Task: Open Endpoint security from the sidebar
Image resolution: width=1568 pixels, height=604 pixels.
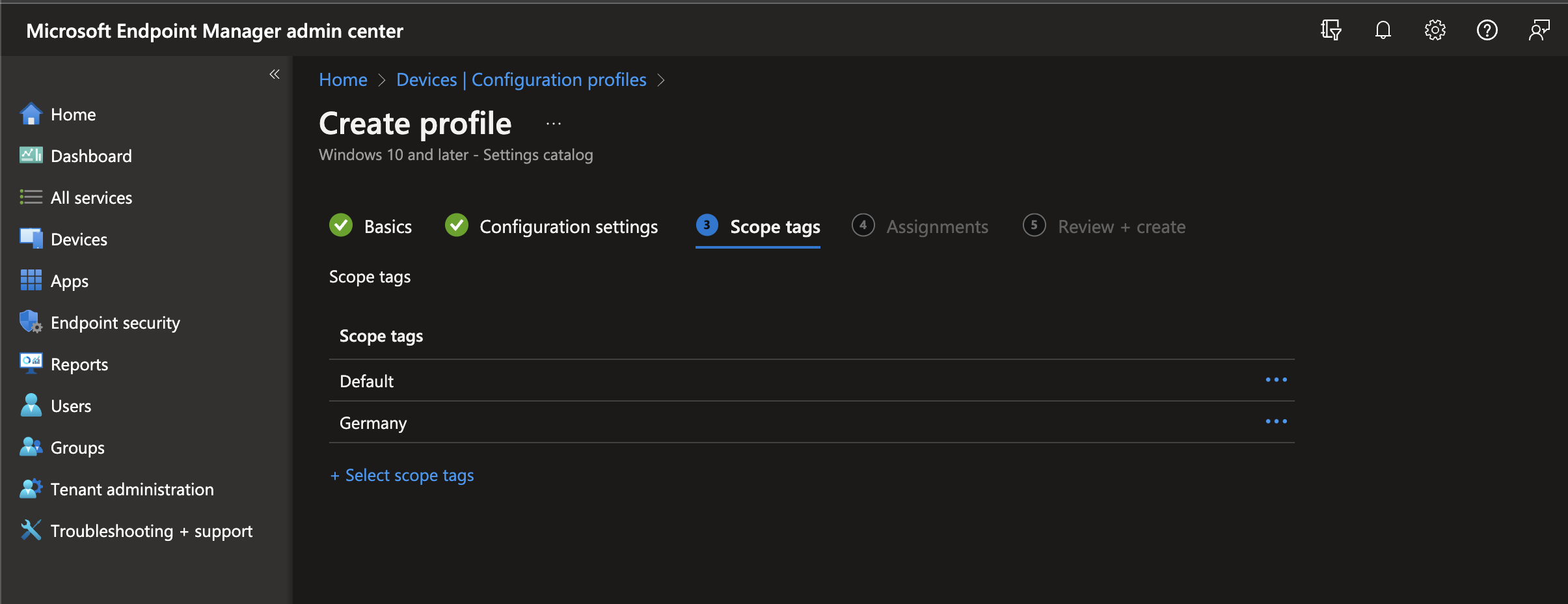Action: [115, 322]
